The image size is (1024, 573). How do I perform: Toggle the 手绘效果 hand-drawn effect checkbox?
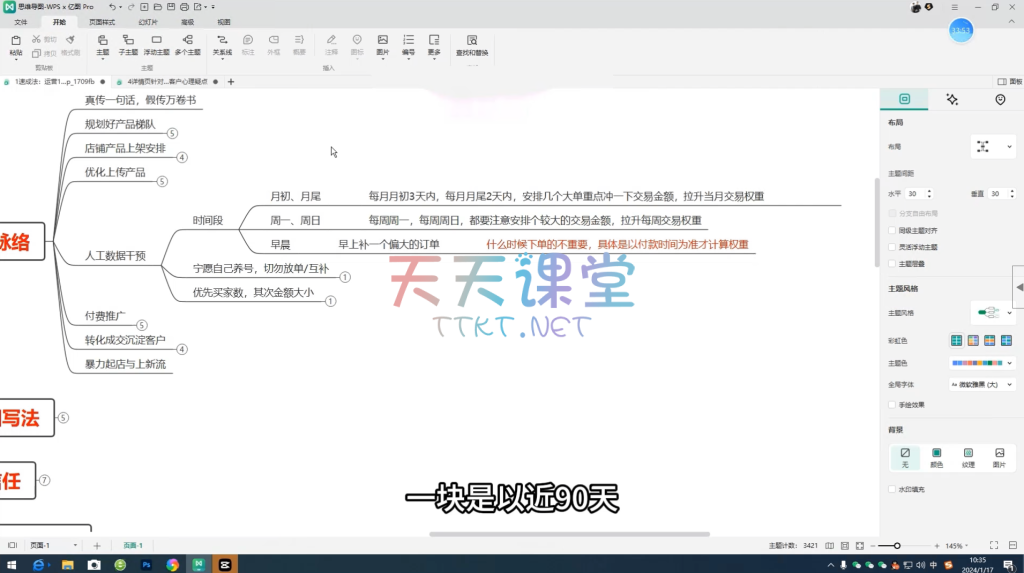[x=892, y=404]
